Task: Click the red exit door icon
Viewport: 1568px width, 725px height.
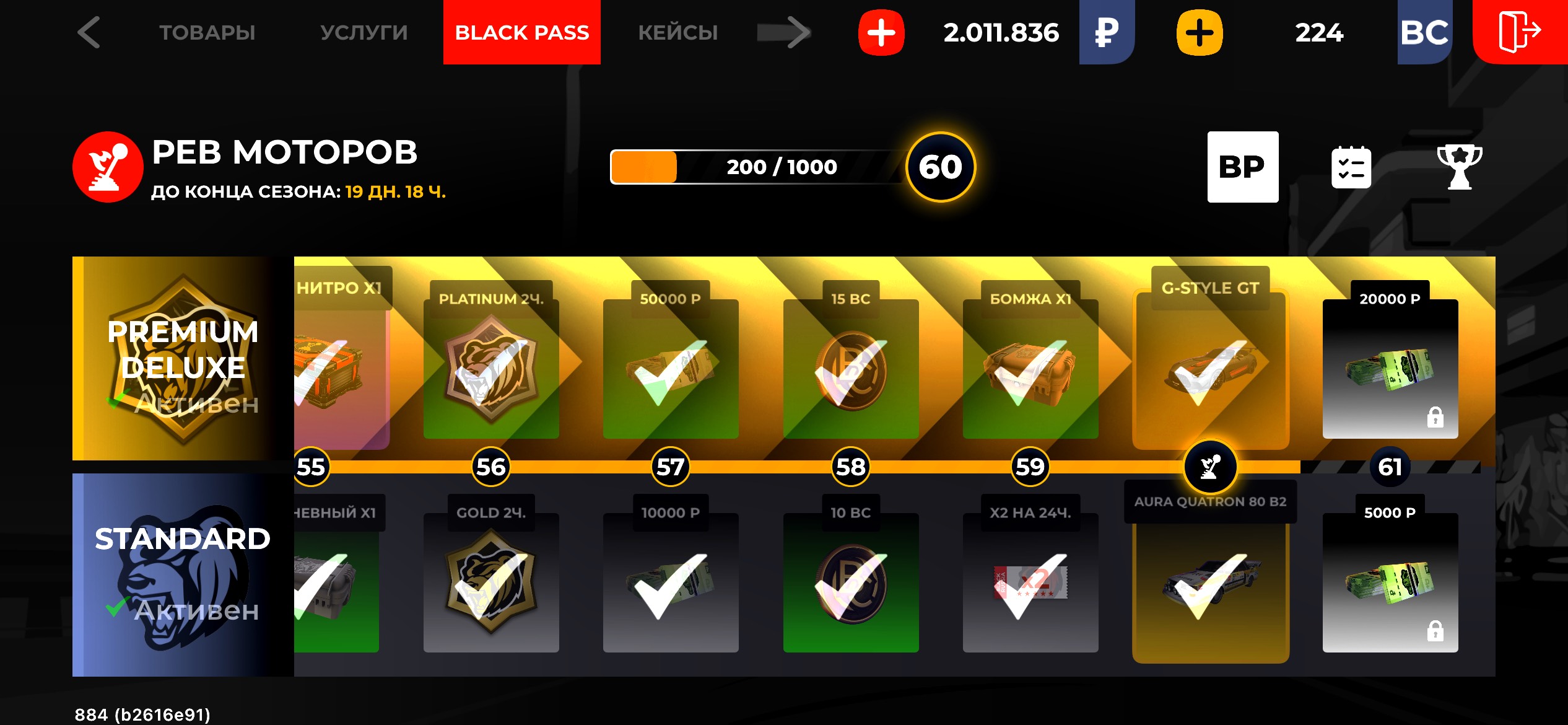Action: pos(1520,32)
